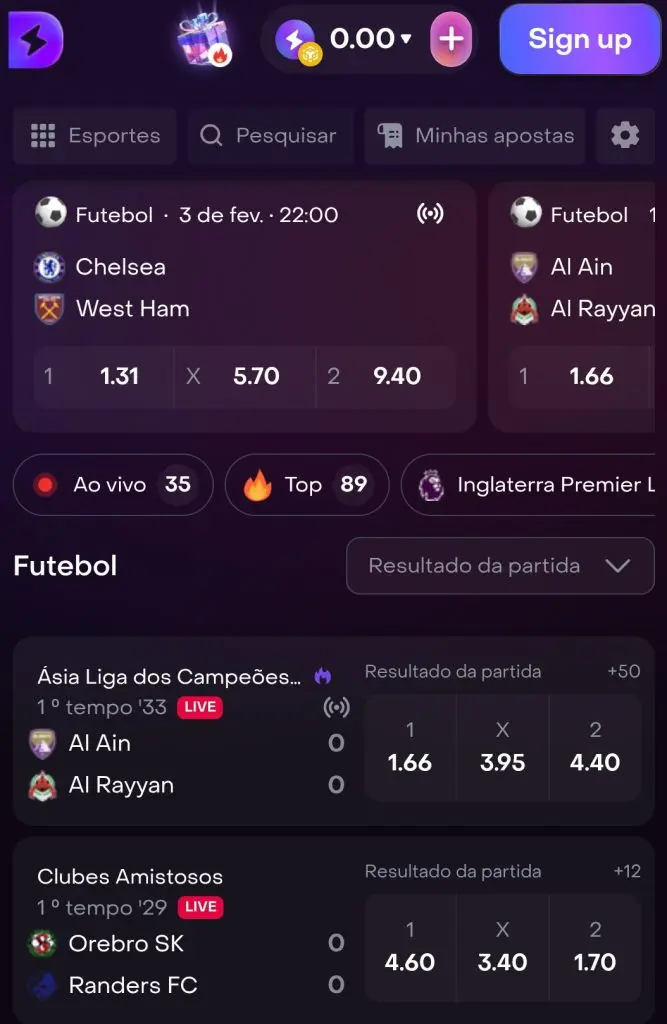Click the lightning bolt app logo
Viewport: 667px width, 1024px height.
coord(33,40)
